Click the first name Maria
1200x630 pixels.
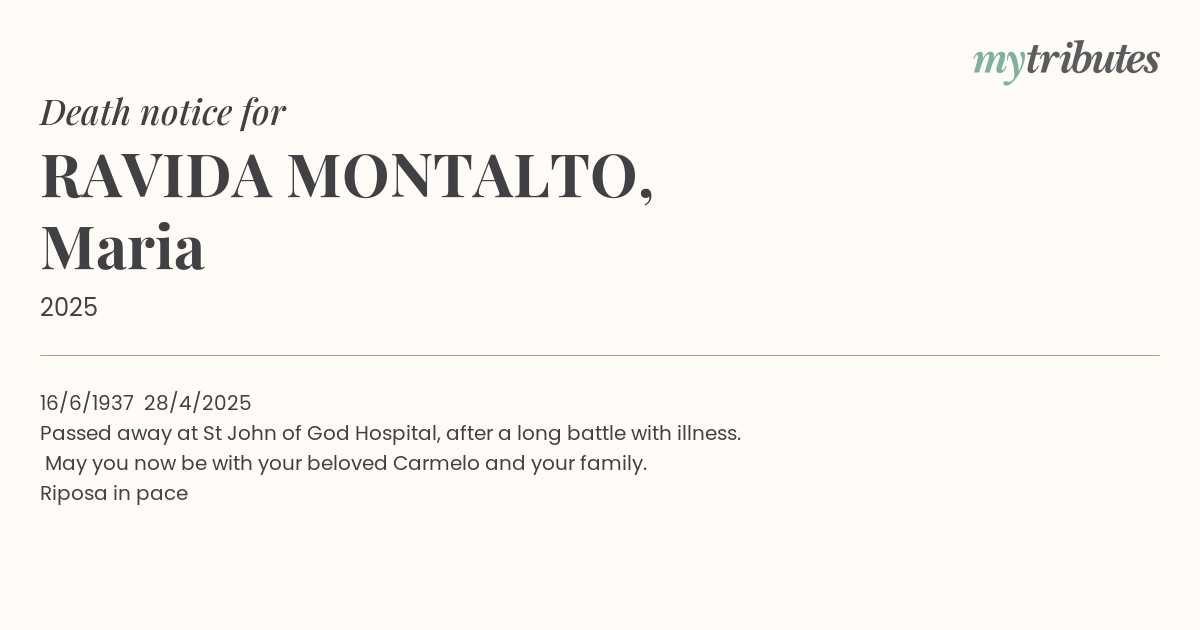click(123, 247)
